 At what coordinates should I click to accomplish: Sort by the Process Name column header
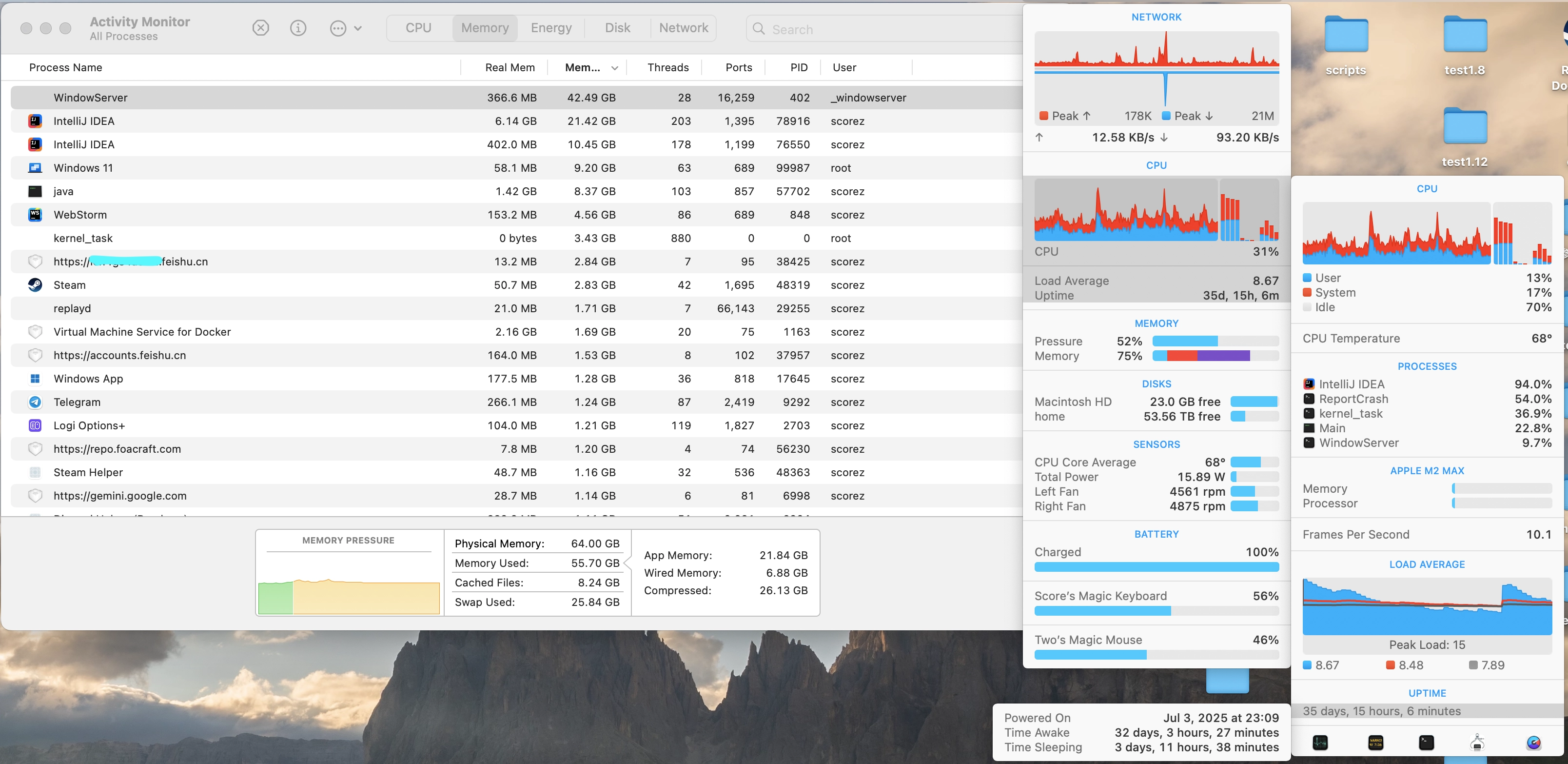pos(66,68)
